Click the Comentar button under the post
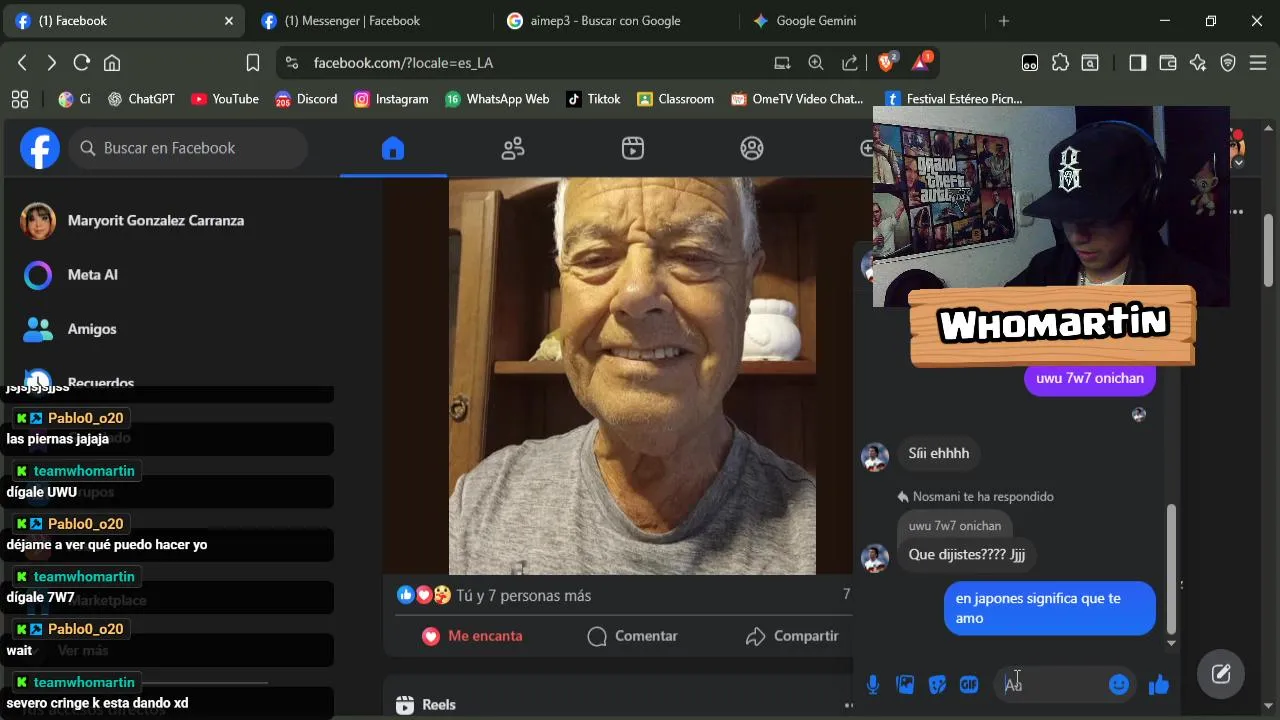1280x720 pixels. tap(632, 636)
